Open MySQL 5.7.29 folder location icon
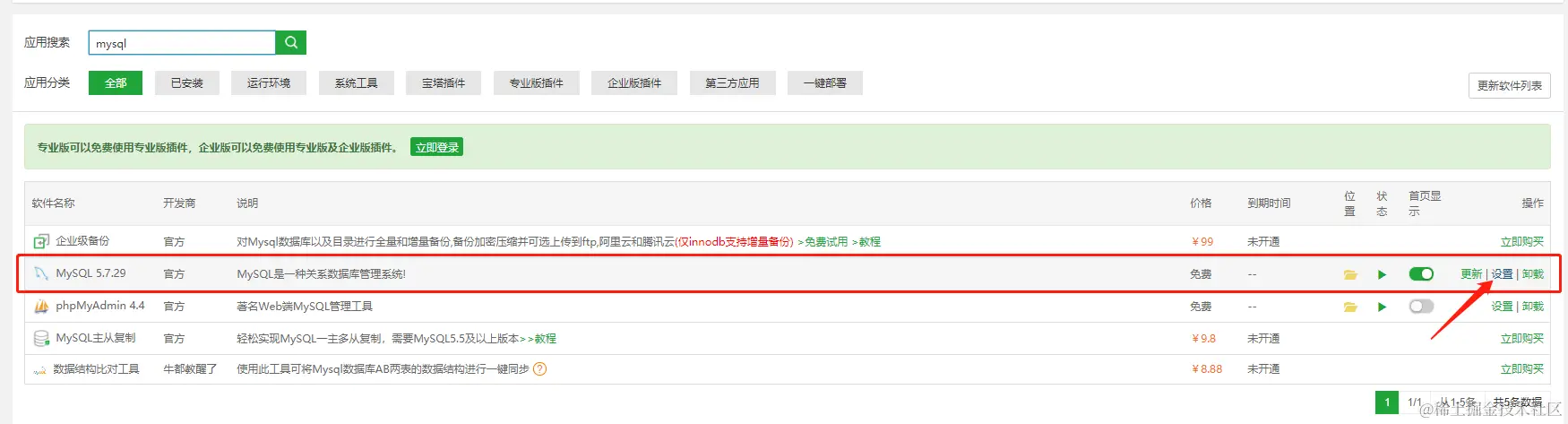This screenshot has height=424, width=1568. [x=1350, y=274]
